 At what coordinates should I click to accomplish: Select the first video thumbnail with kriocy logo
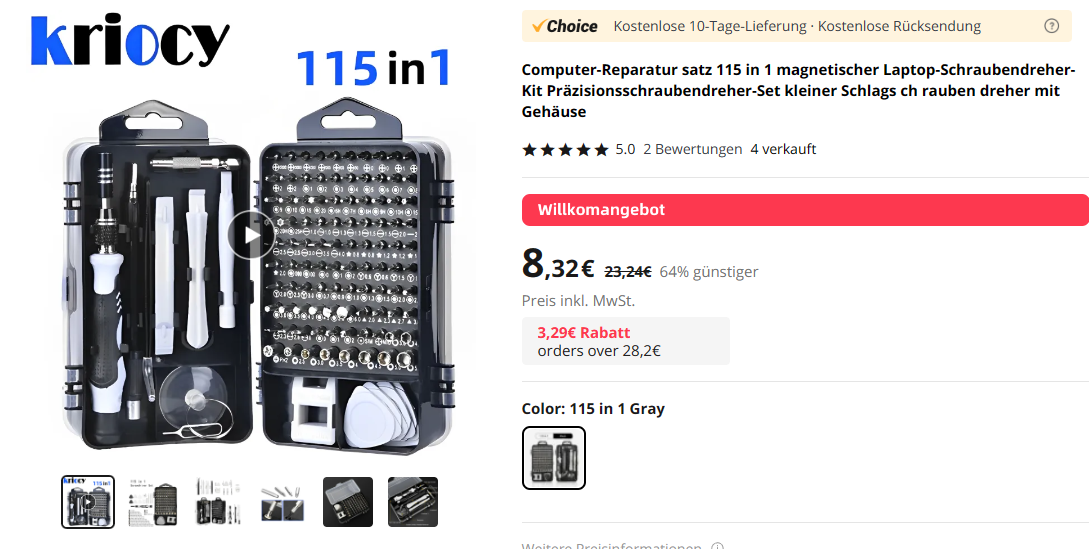(88, 502)
